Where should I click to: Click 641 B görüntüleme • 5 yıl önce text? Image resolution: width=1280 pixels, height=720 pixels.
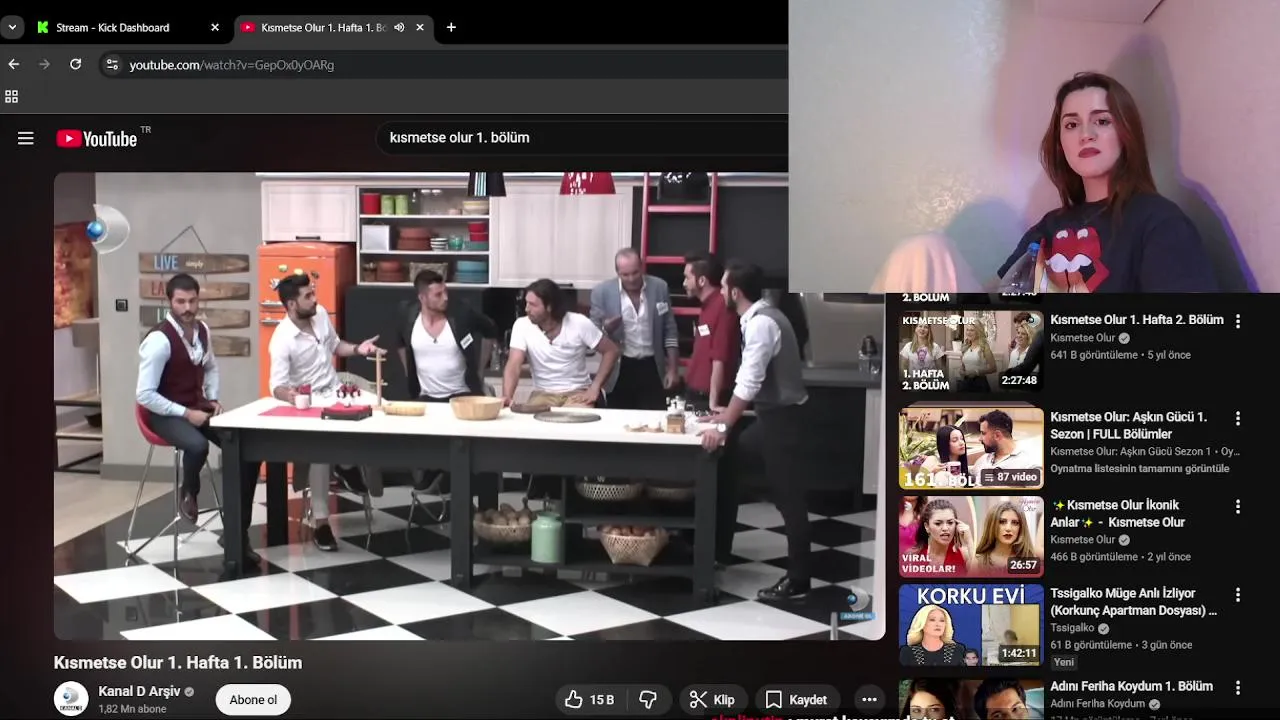[1120, 355]
